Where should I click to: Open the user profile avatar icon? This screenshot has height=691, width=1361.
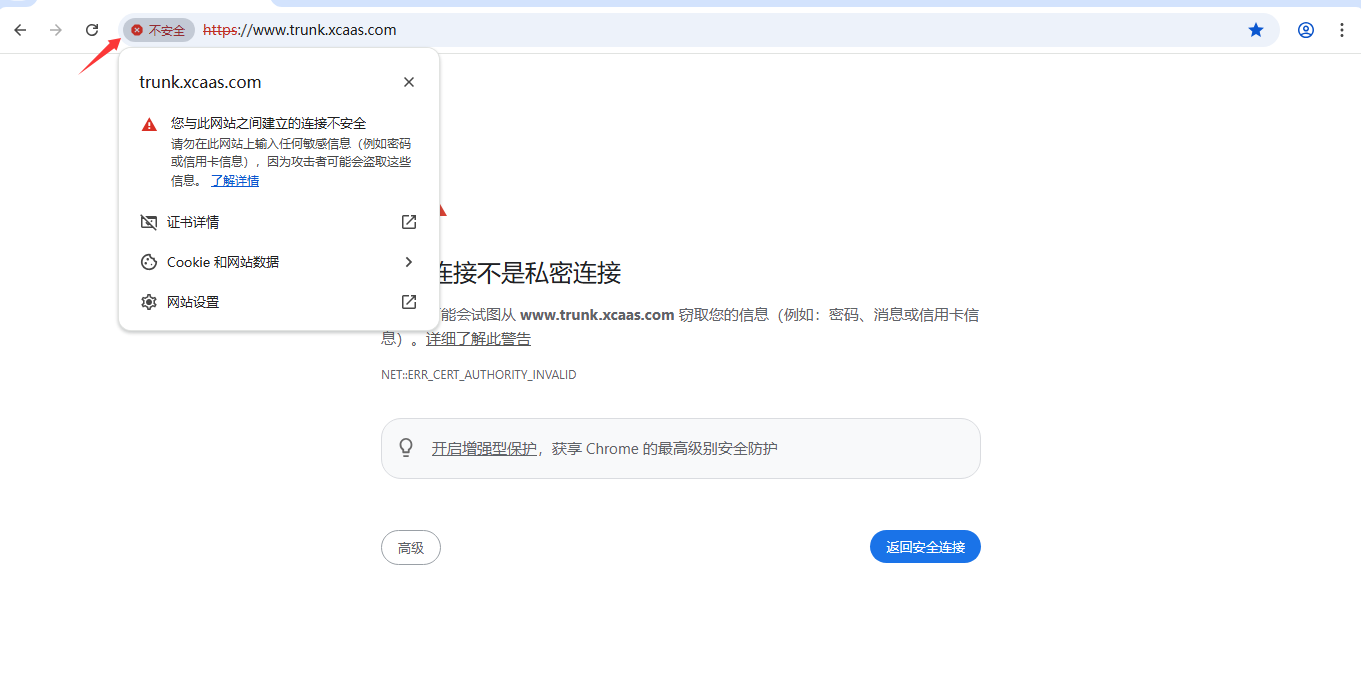tap(1306, 30)
